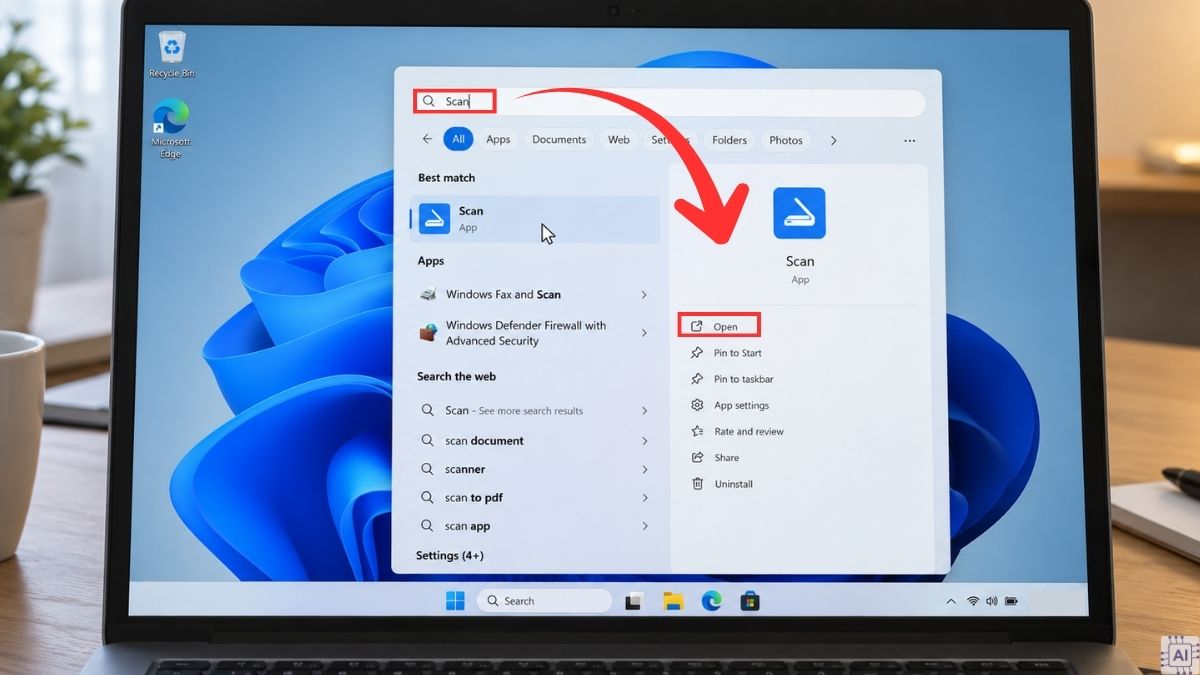This screenshot has height=675, width=1200.
Task: Open Microsoft Store from the taskbar
Action: click(750, 601)
